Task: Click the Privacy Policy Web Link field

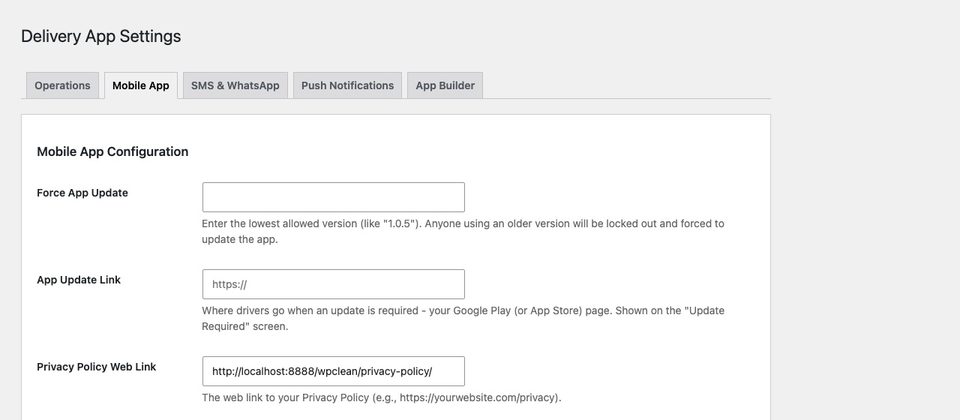Action: [x=333, y=371]
